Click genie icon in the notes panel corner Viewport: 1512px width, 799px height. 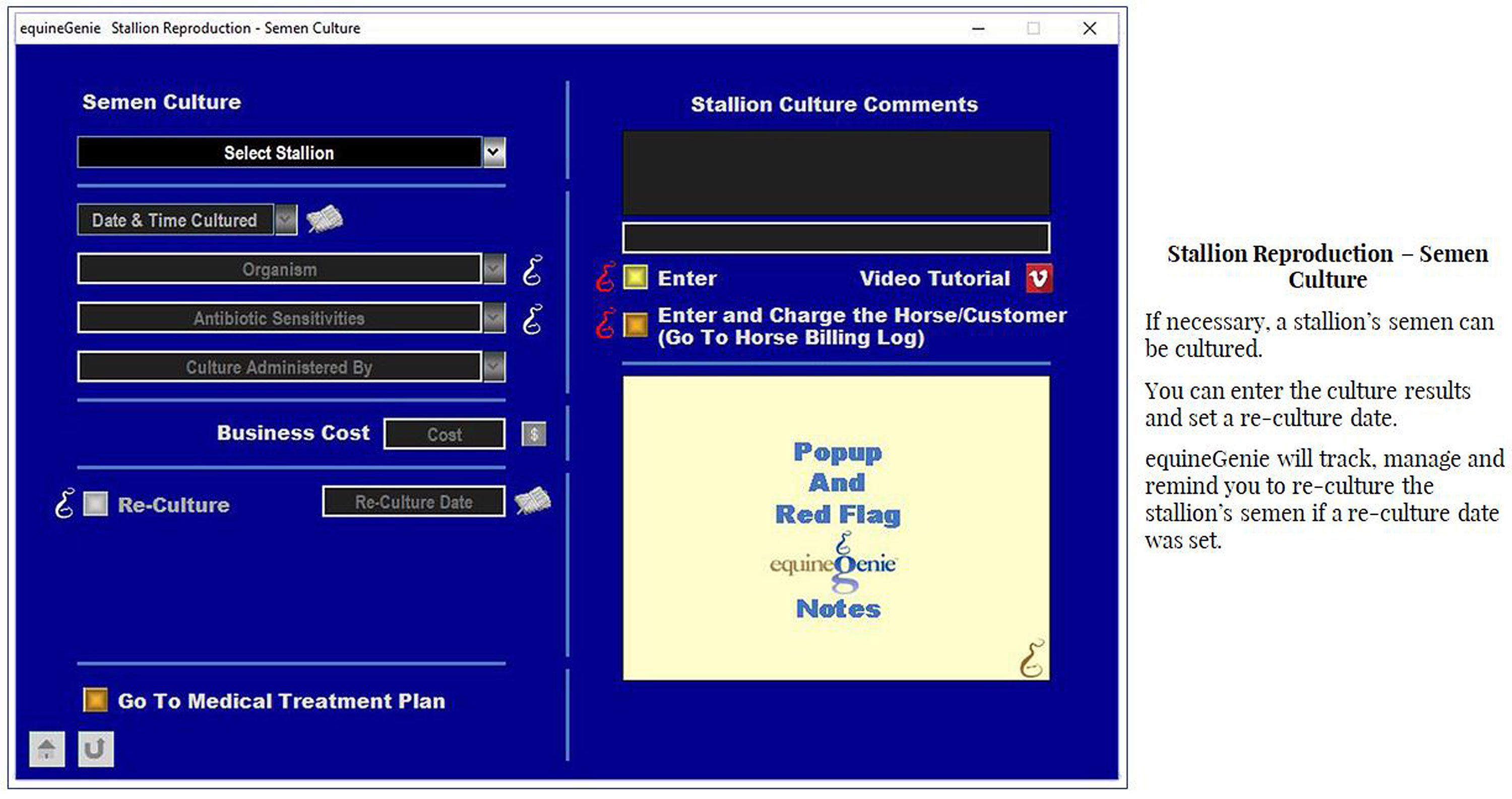click(x=1032, y=658)
